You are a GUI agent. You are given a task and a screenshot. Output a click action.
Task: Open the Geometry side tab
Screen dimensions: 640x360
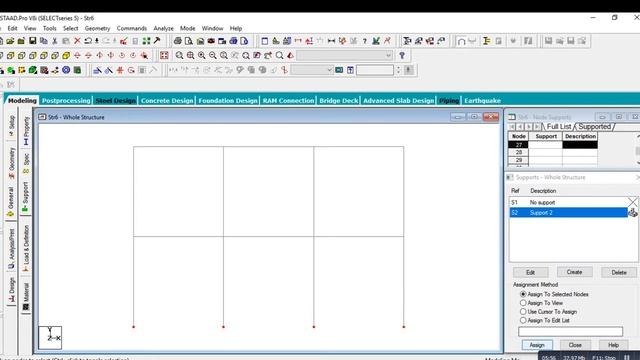(x=11, y=163)
